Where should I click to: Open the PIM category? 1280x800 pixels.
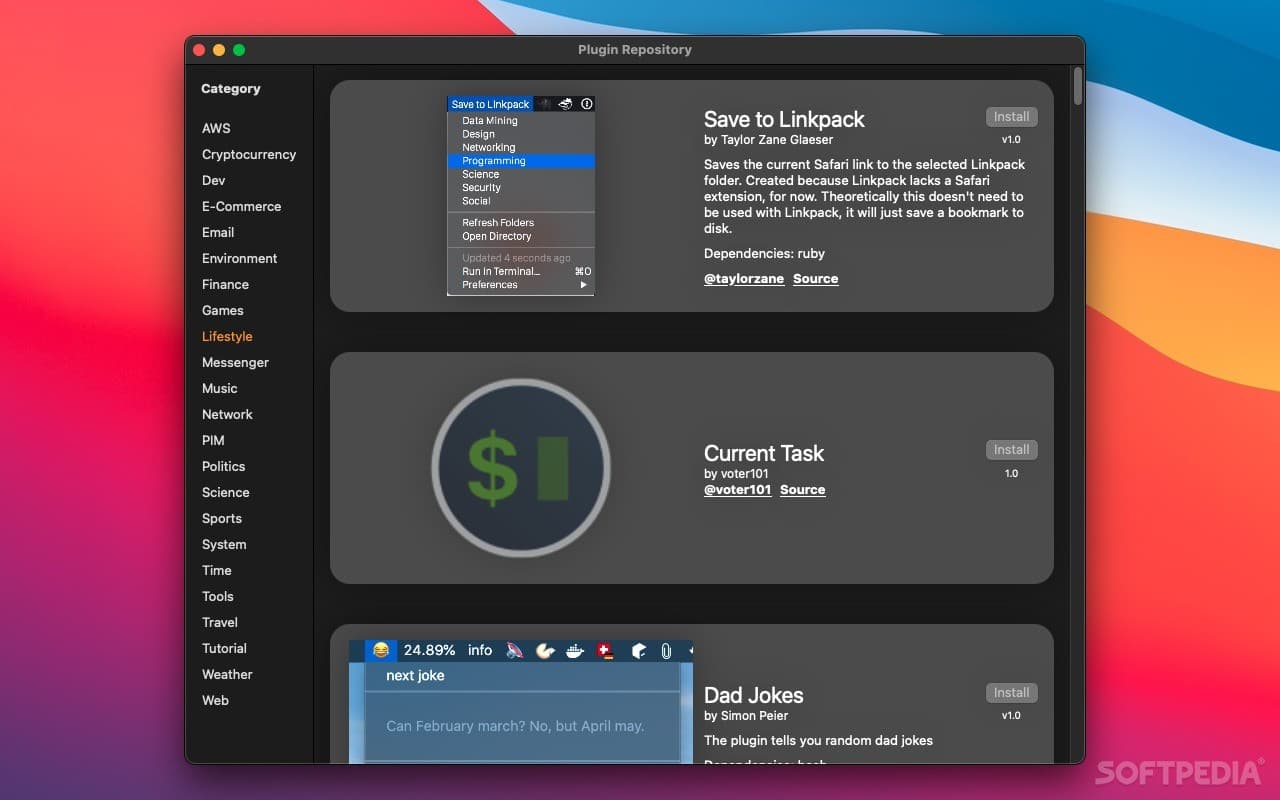(213, 440)
